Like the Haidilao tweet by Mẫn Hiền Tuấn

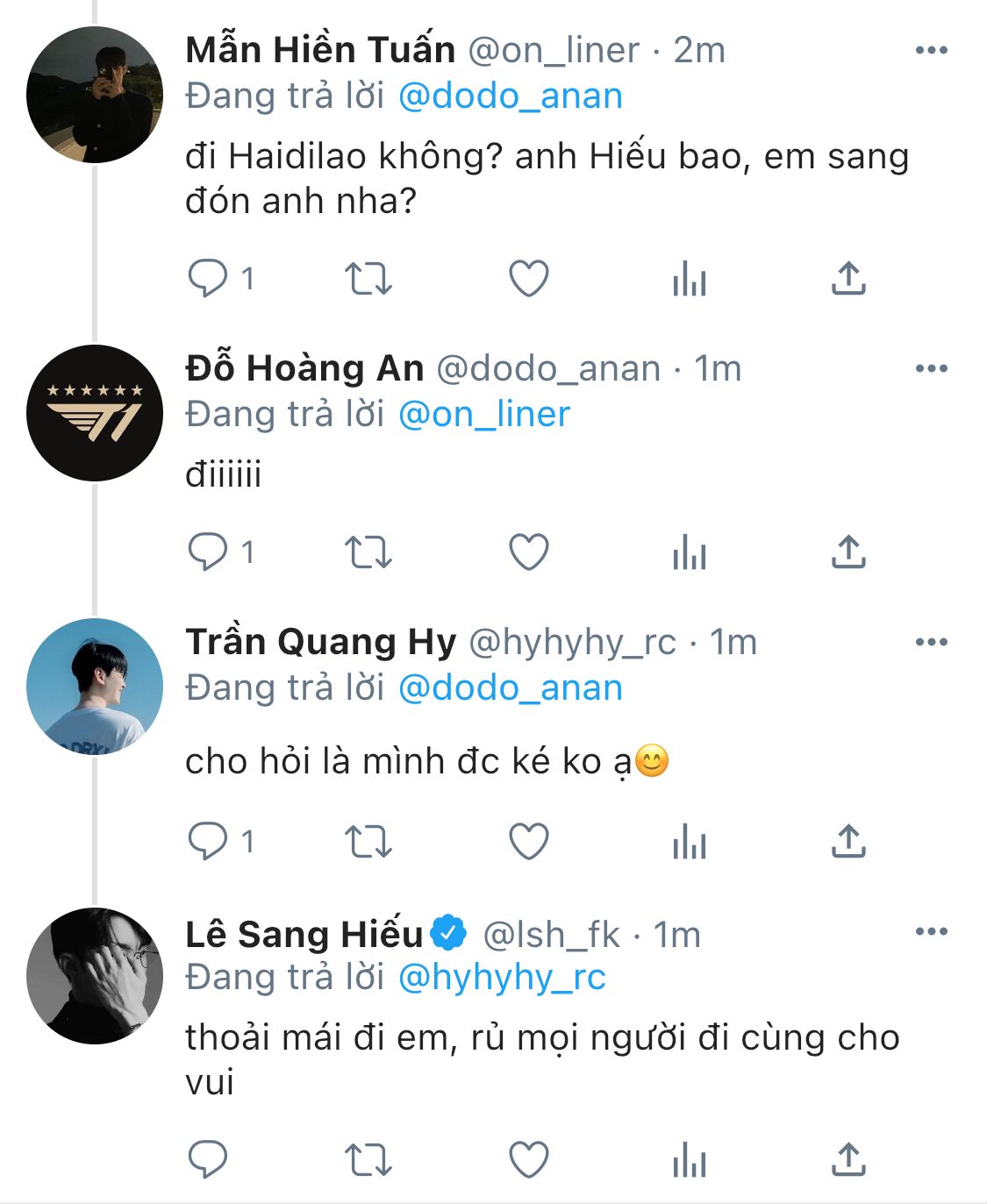(x=529, y=279)
